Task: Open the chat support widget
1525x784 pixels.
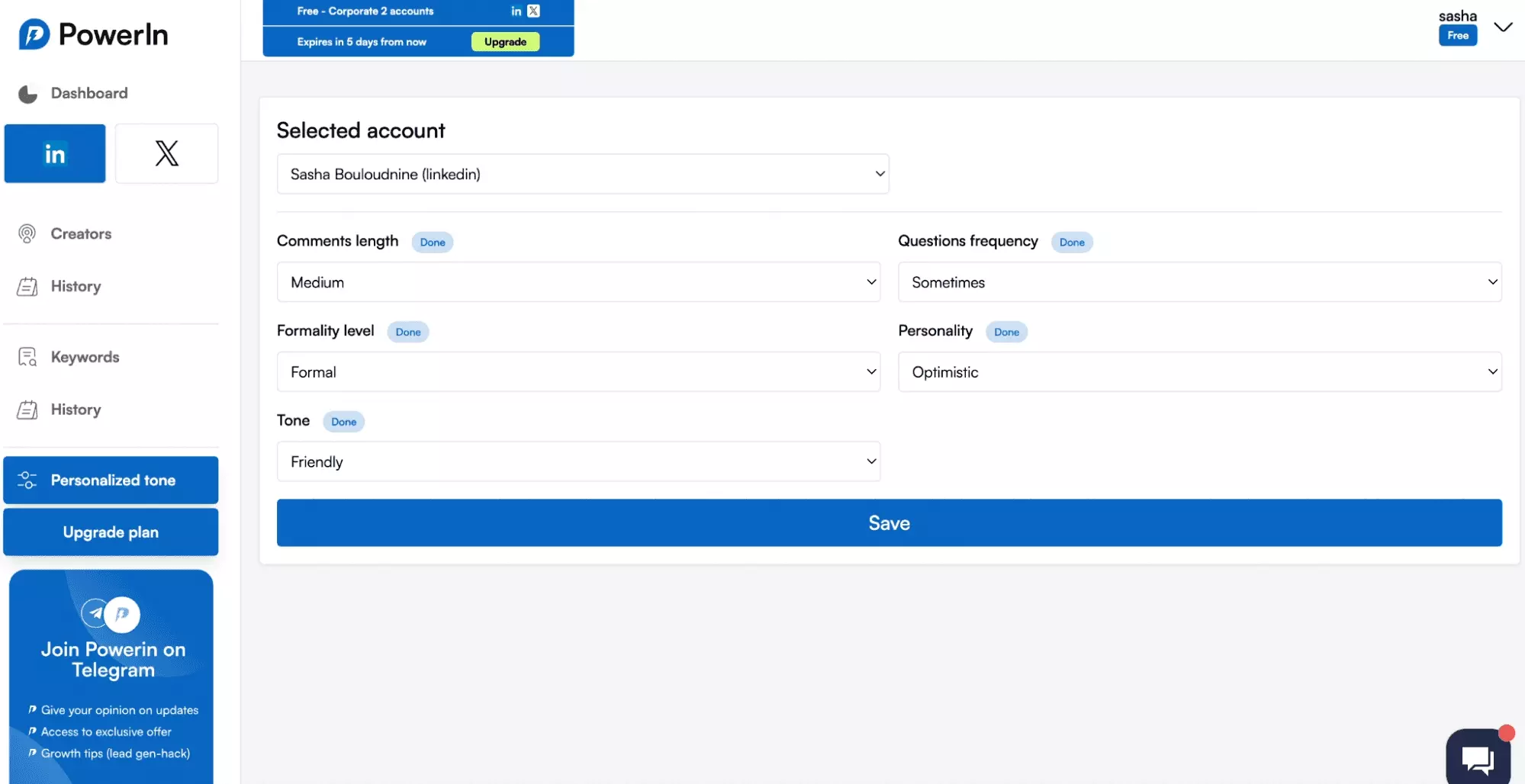Action: click(1477, 758)
